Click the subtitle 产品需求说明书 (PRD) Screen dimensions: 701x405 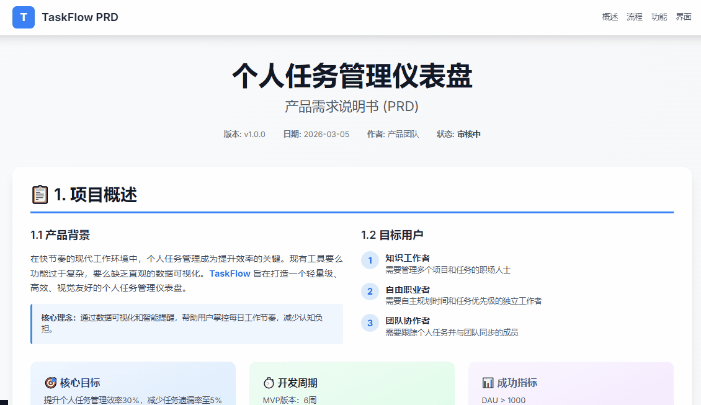pyautogui.click(x=352, y=106)
